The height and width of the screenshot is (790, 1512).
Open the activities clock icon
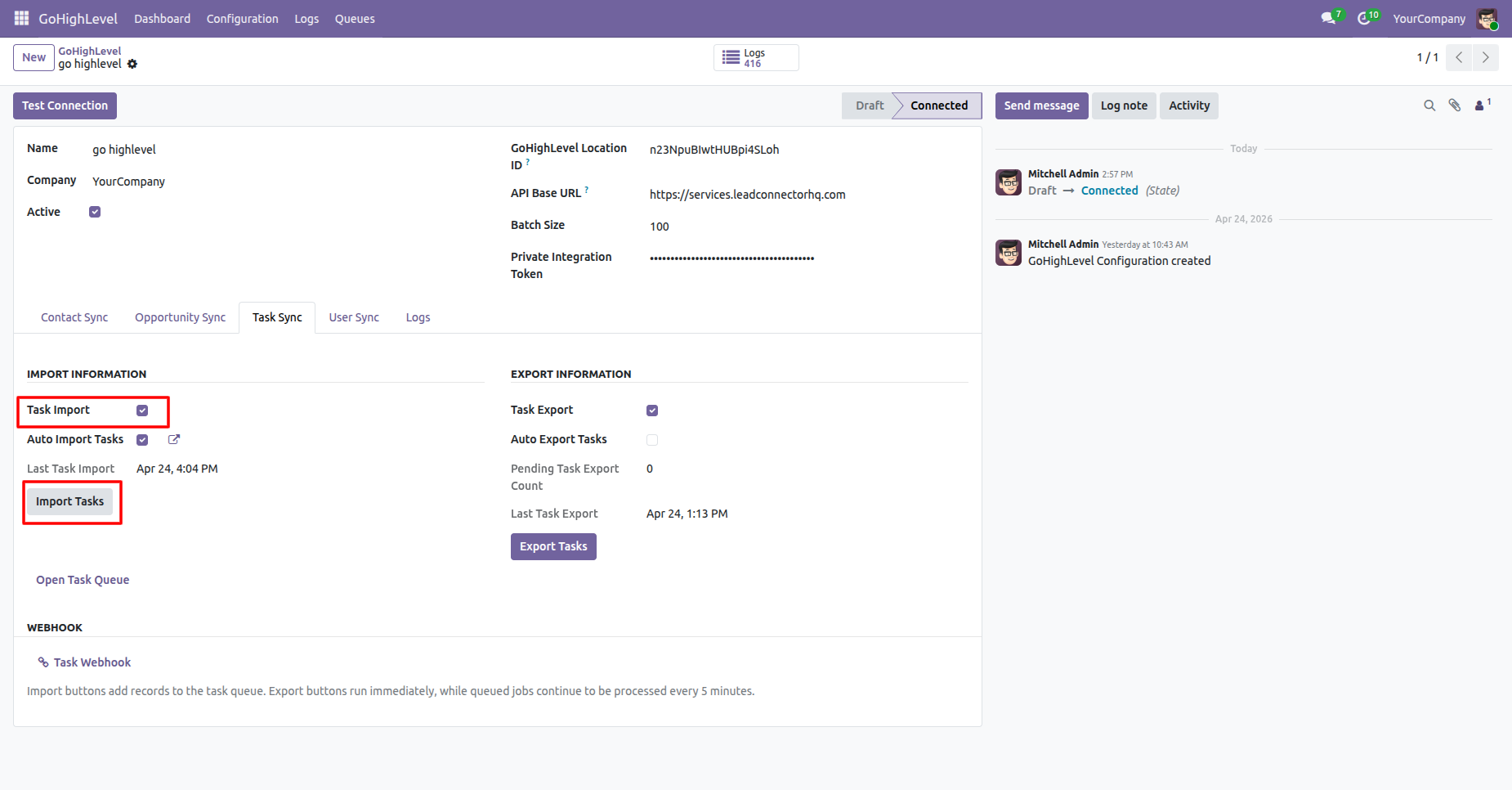(x=1364, y=18)
